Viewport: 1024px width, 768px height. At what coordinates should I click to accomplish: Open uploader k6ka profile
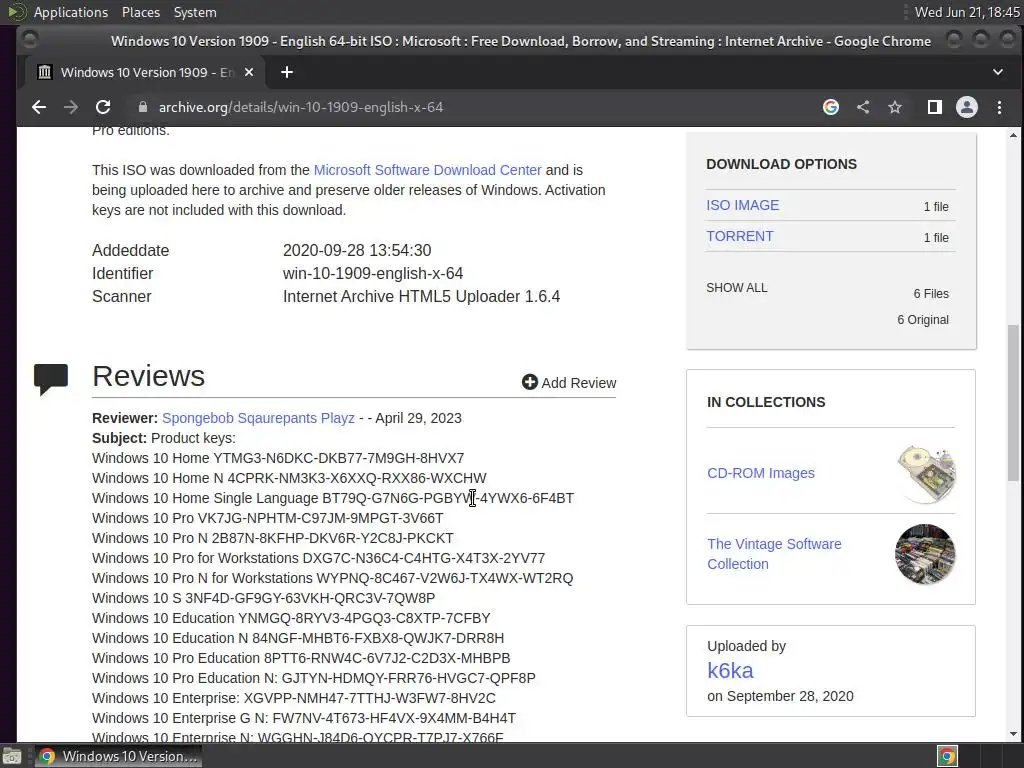tap(730, 671)
